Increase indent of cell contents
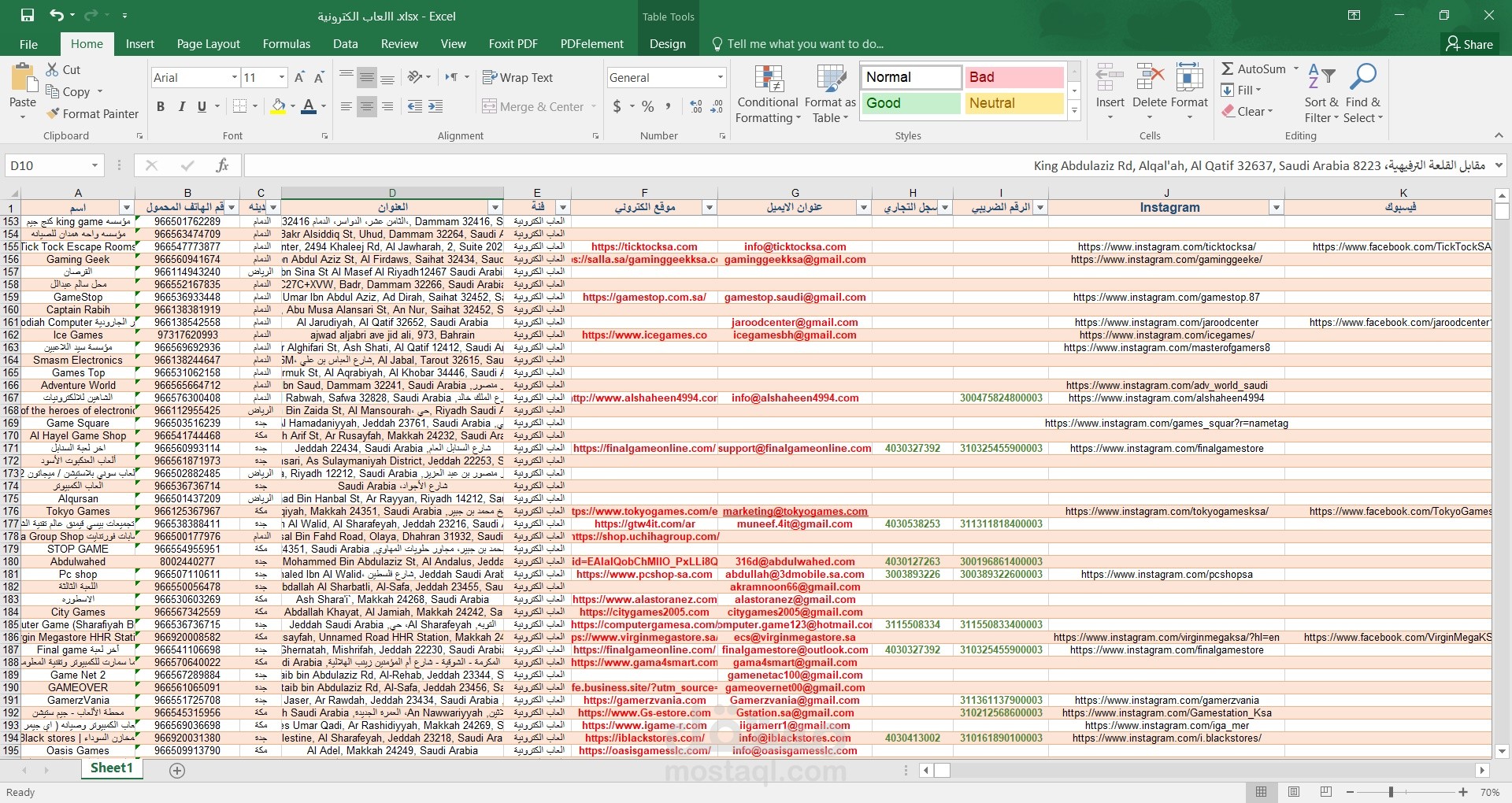This screenshot has height=803, width=1512. (435, 106)
